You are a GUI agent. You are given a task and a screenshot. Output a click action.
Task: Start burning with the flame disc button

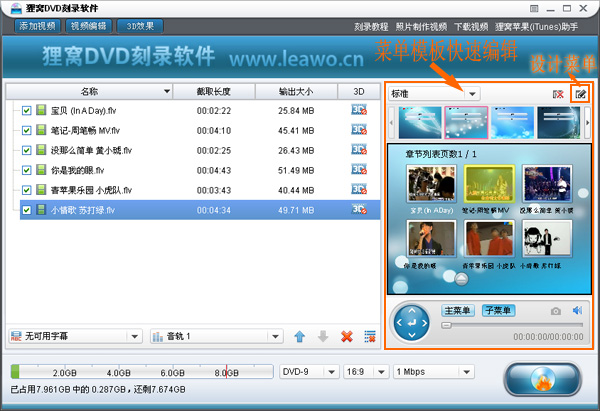point(543,379)
